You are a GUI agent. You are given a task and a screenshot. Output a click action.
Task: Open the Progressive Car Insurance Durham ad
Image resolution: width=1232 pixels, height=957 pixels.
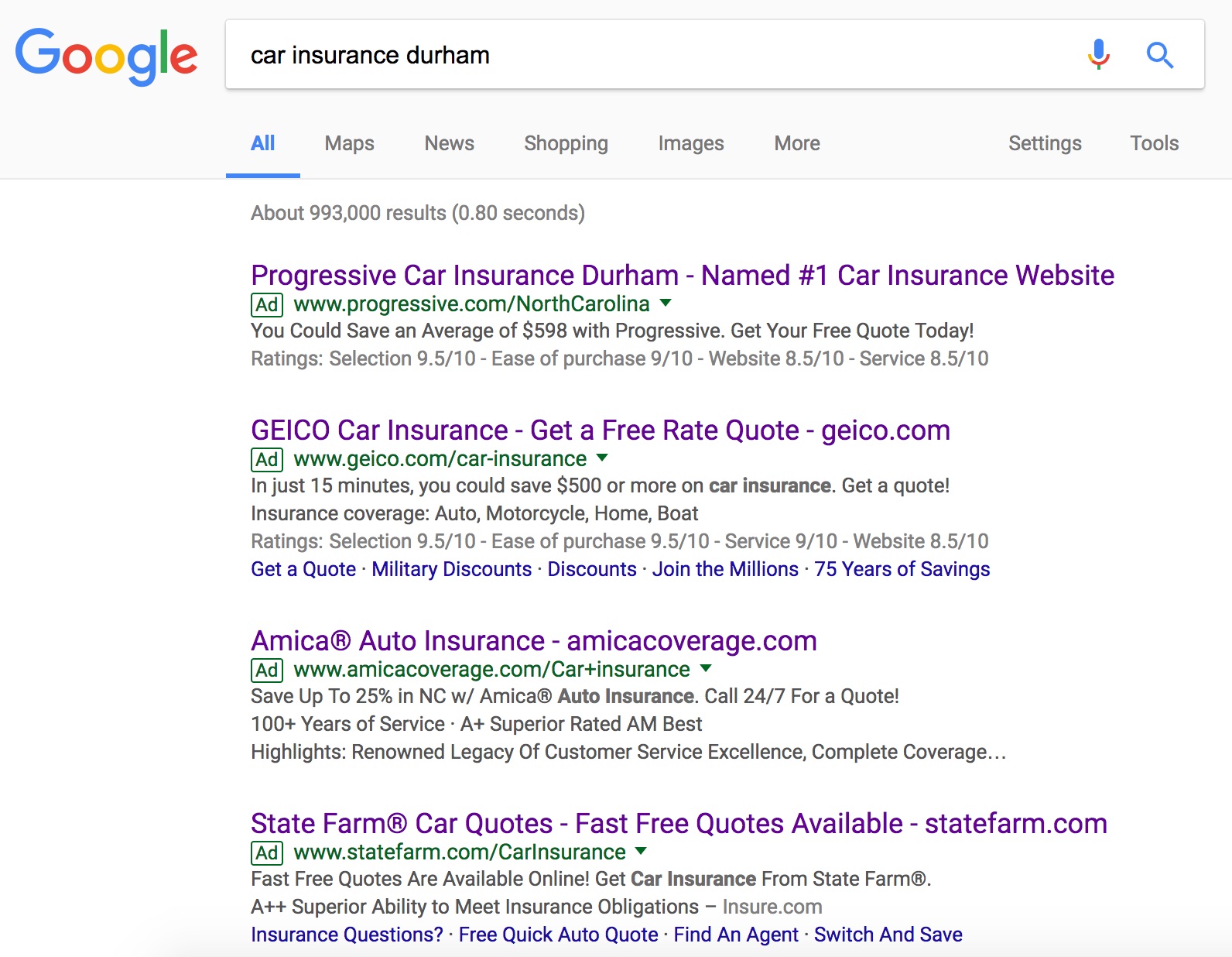point(683,276)
